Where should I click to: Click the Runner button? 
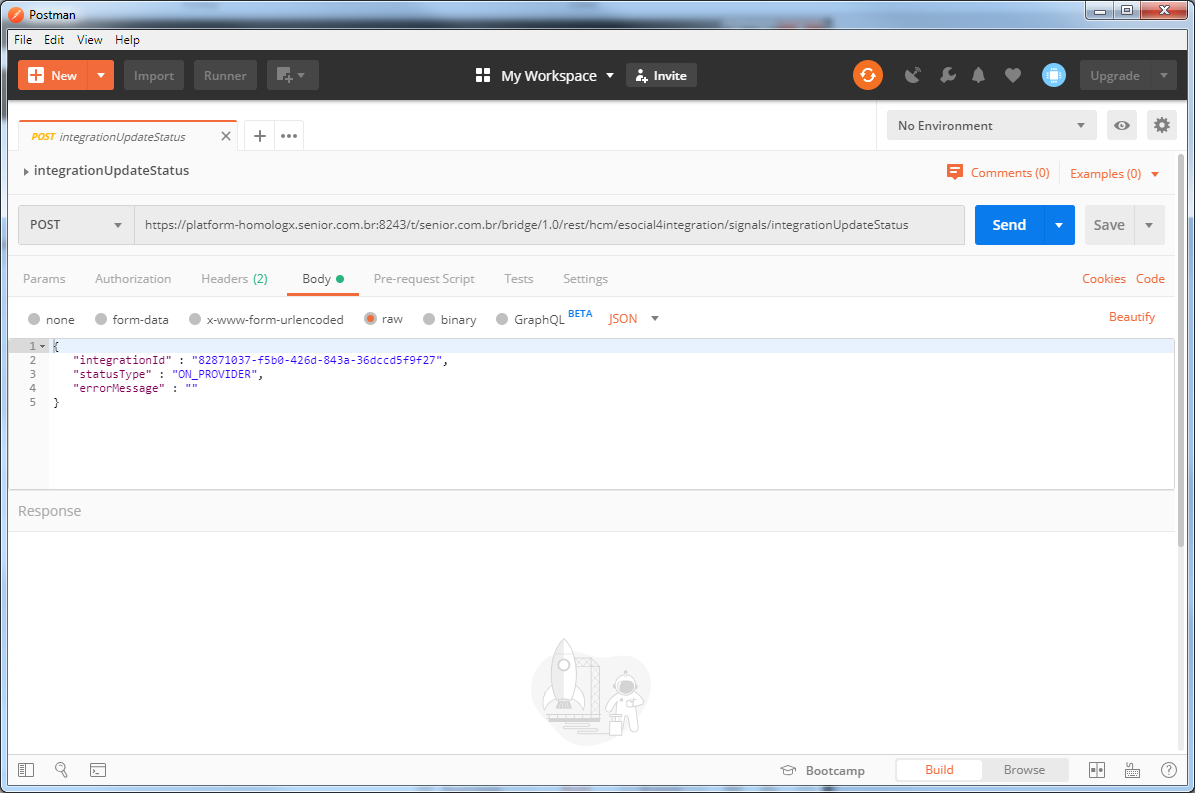225,75
